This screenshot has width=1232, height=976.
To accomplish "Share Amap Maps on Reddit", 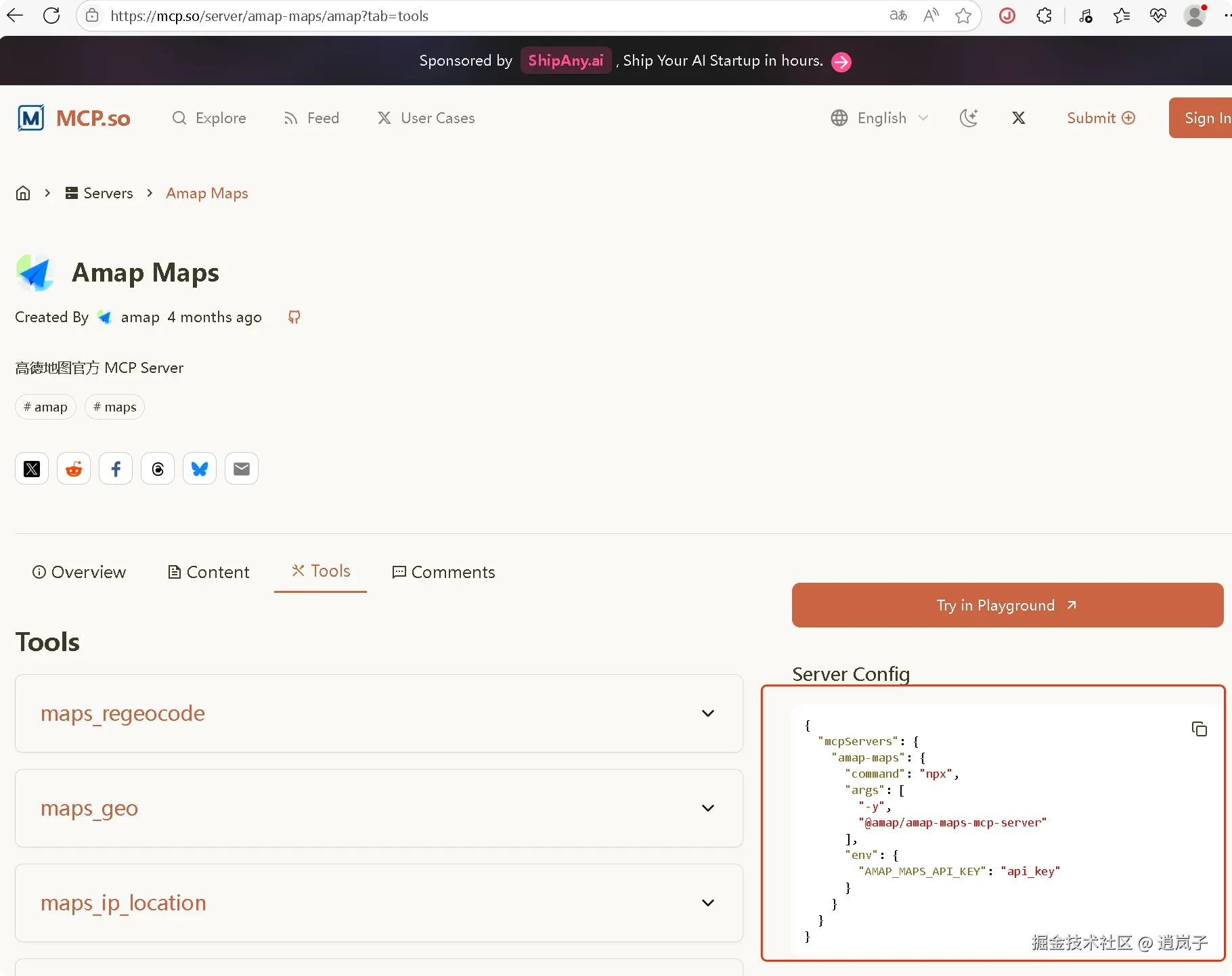I will click(x=74, y=468).
